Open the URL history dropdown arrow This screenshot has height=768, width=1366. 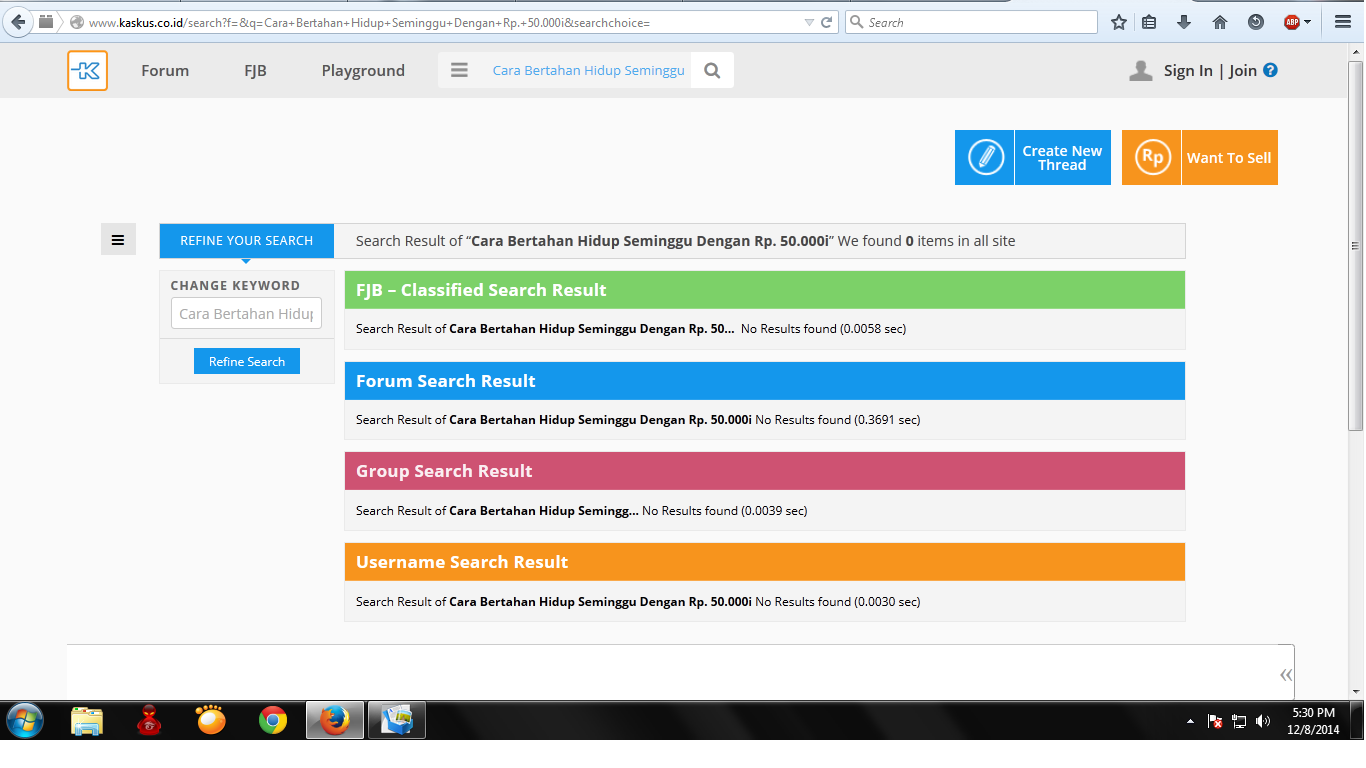point(809,22)
